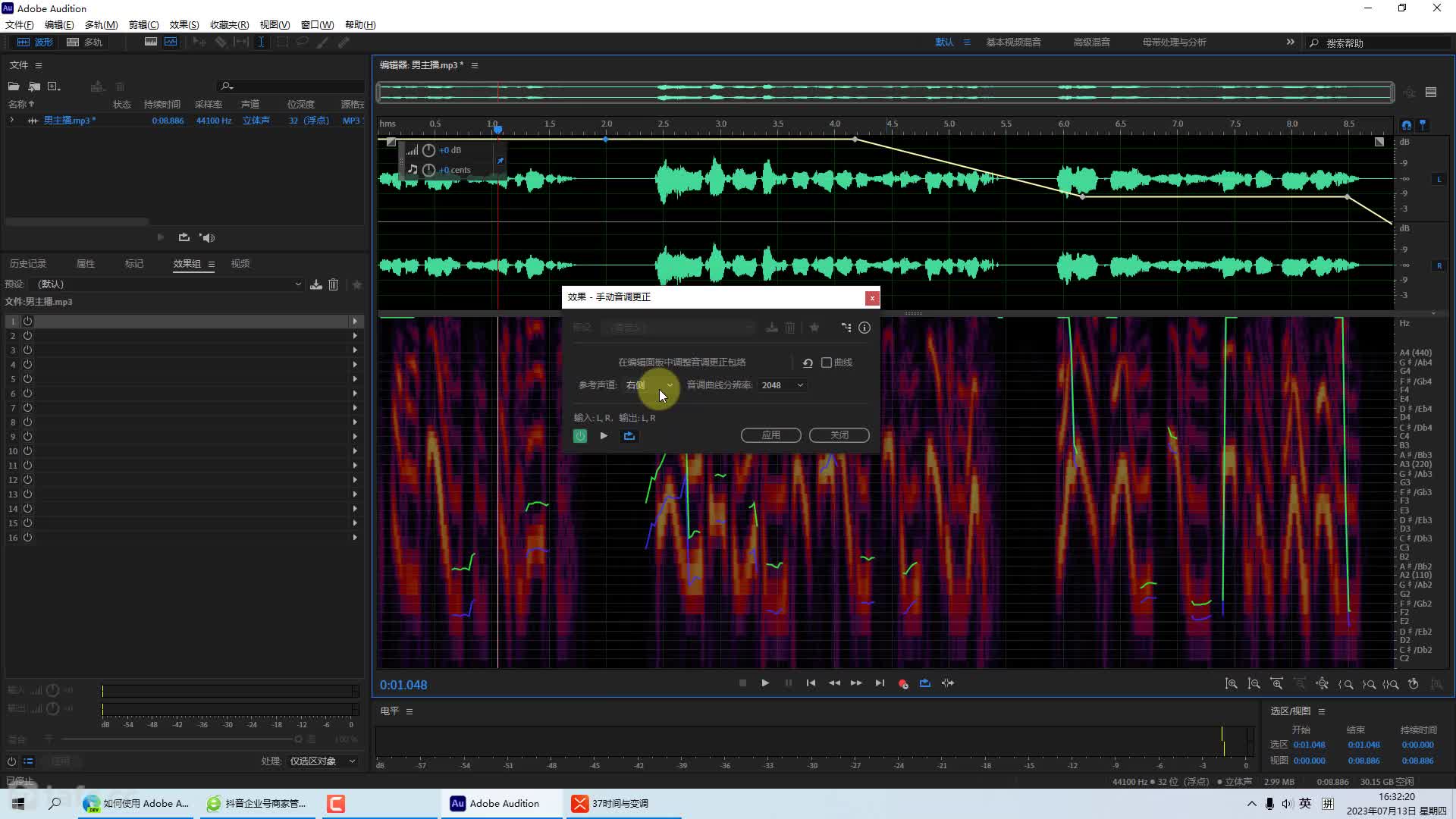
Task: Select the 母带处理与分析 workspace
Action: [x=1174, y=42]
